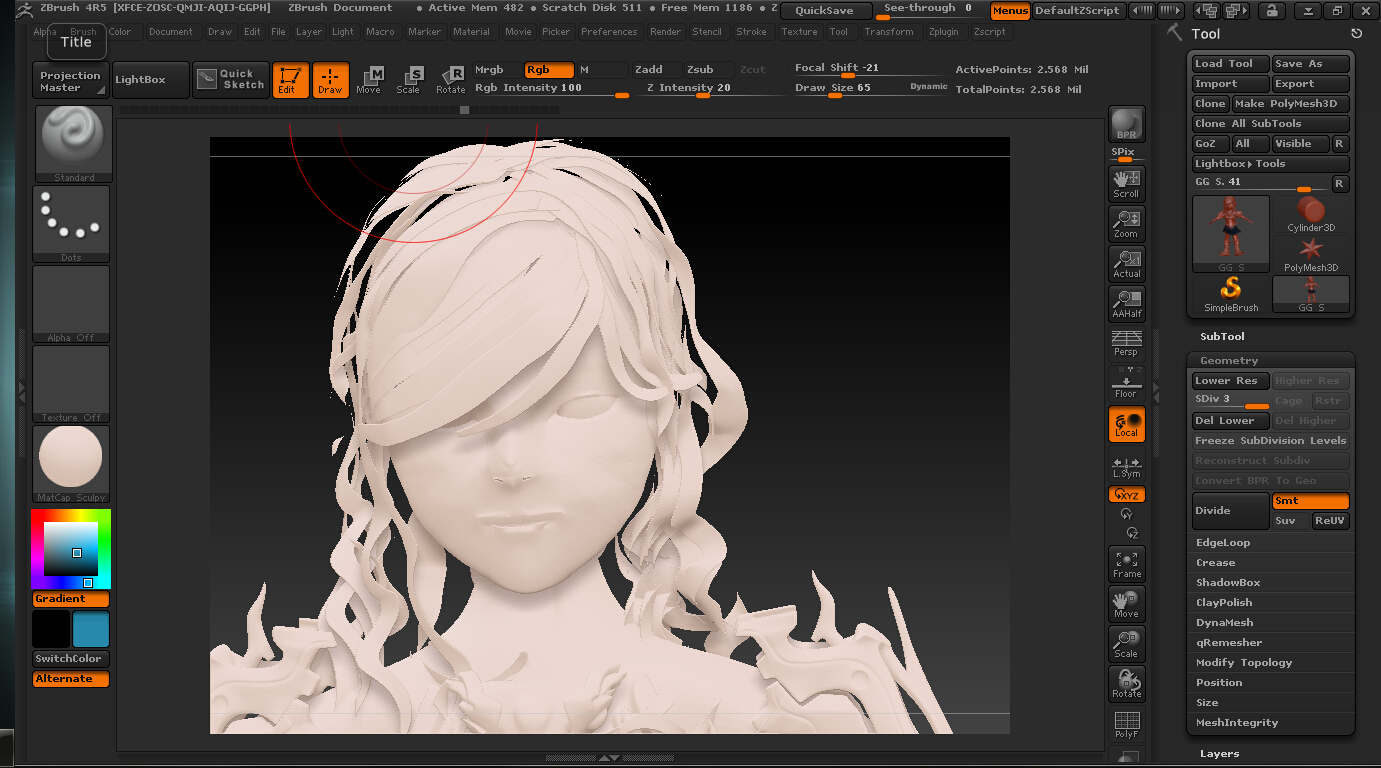
Task: Open the Standard brush picker
Action: (74, 144)
